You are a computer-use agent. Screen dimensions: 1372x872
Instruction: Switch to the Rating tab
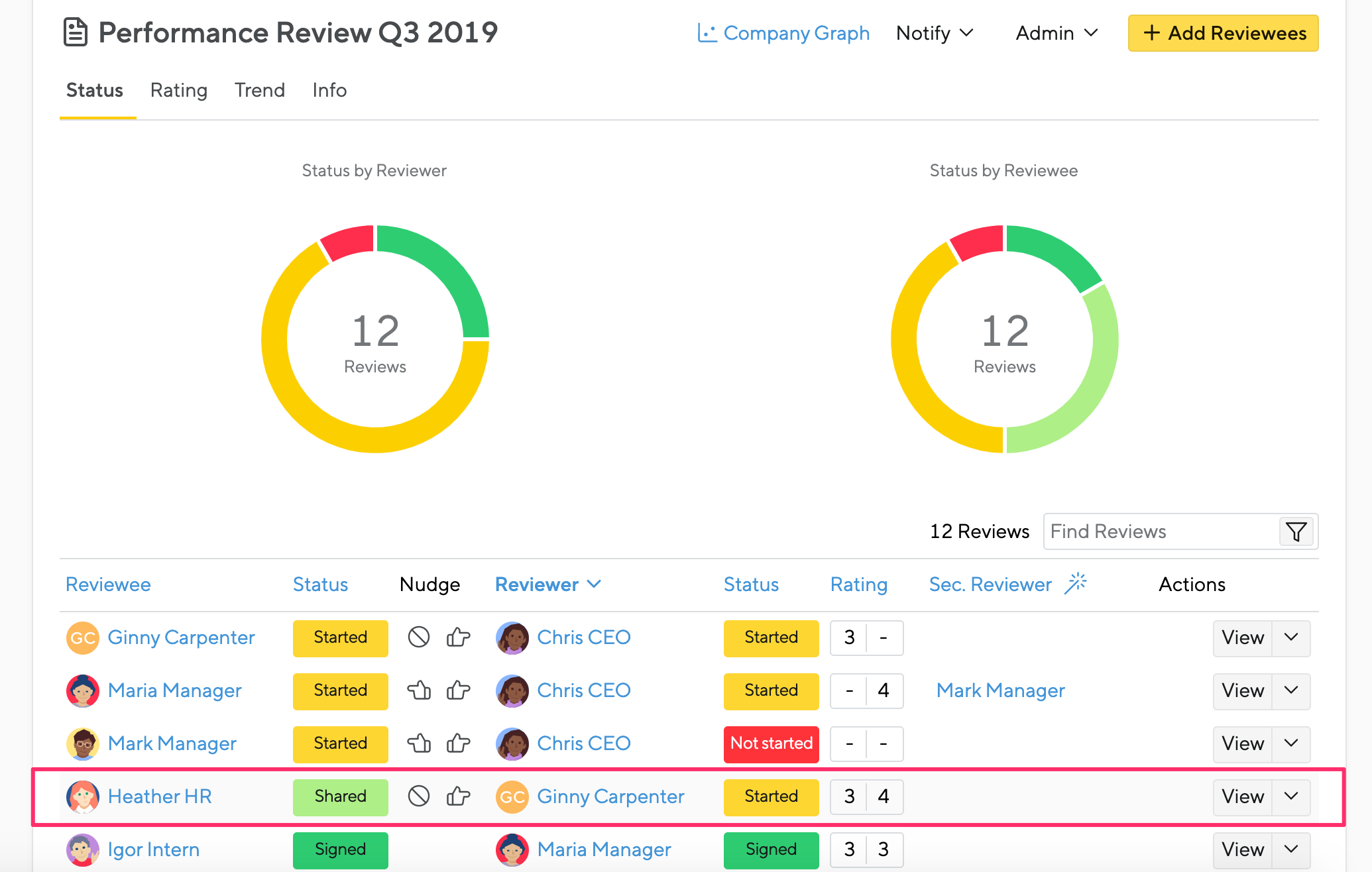pos(179,90)
